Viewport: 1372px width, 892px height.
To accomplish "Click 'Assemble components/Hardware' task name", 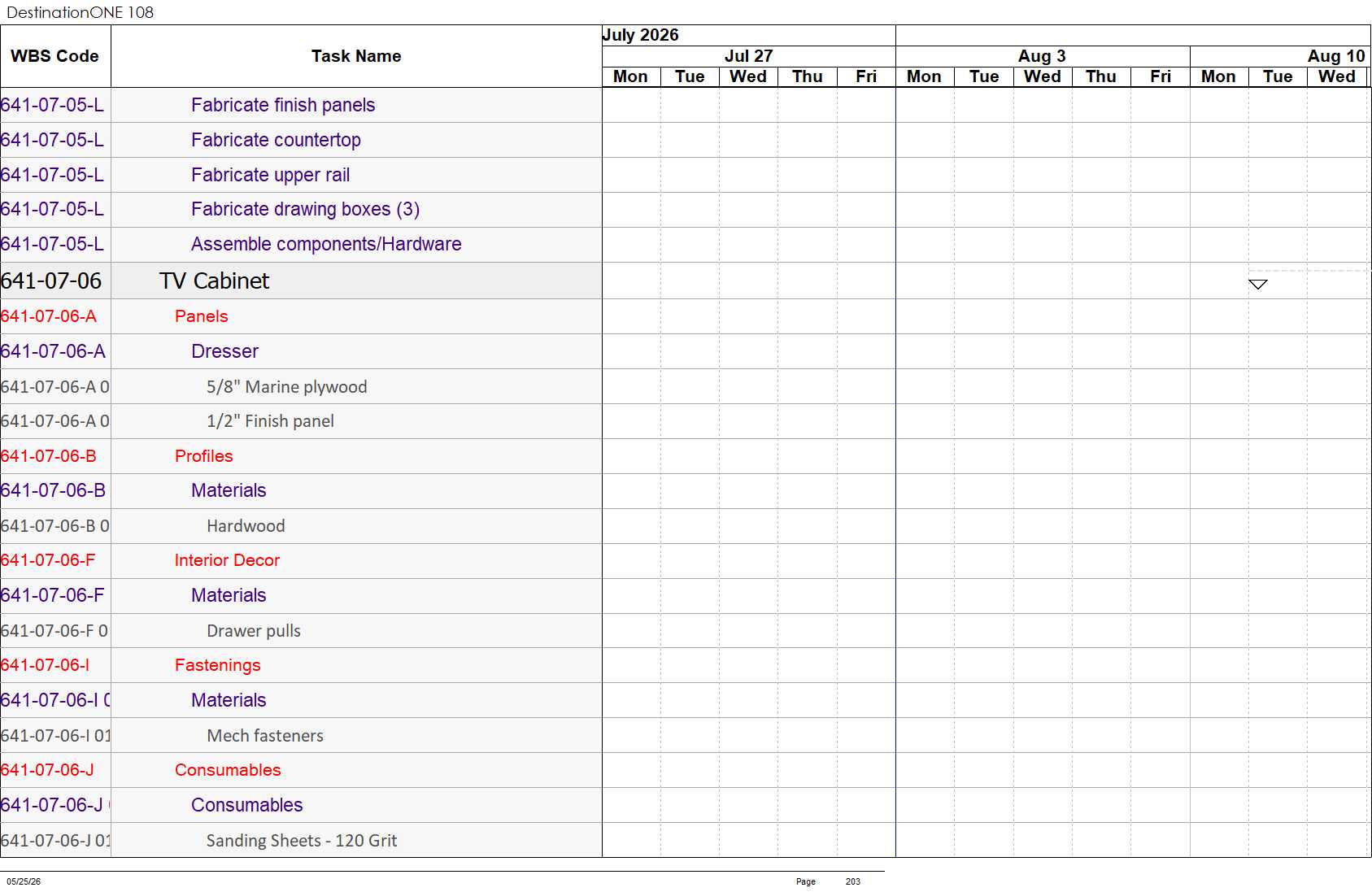I will (326, 244).
